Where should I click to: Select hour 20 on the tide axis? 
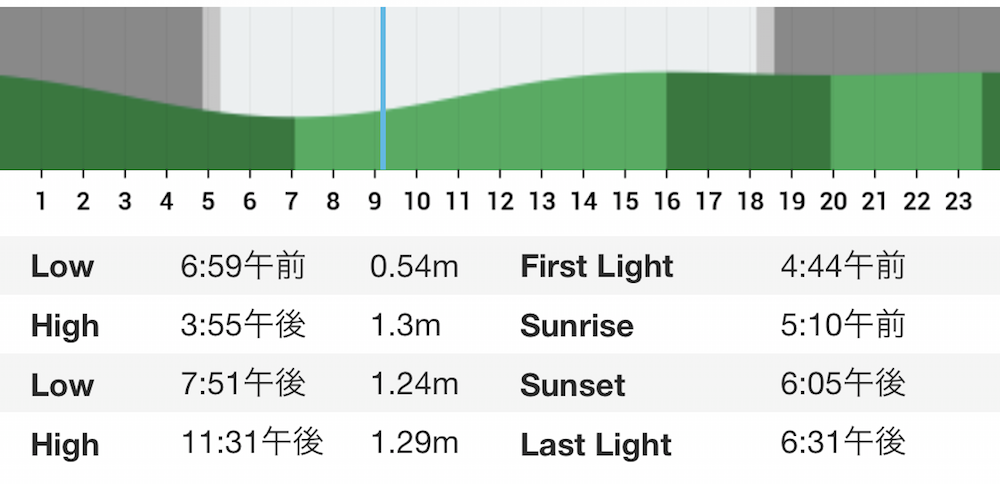pos(833,202)
